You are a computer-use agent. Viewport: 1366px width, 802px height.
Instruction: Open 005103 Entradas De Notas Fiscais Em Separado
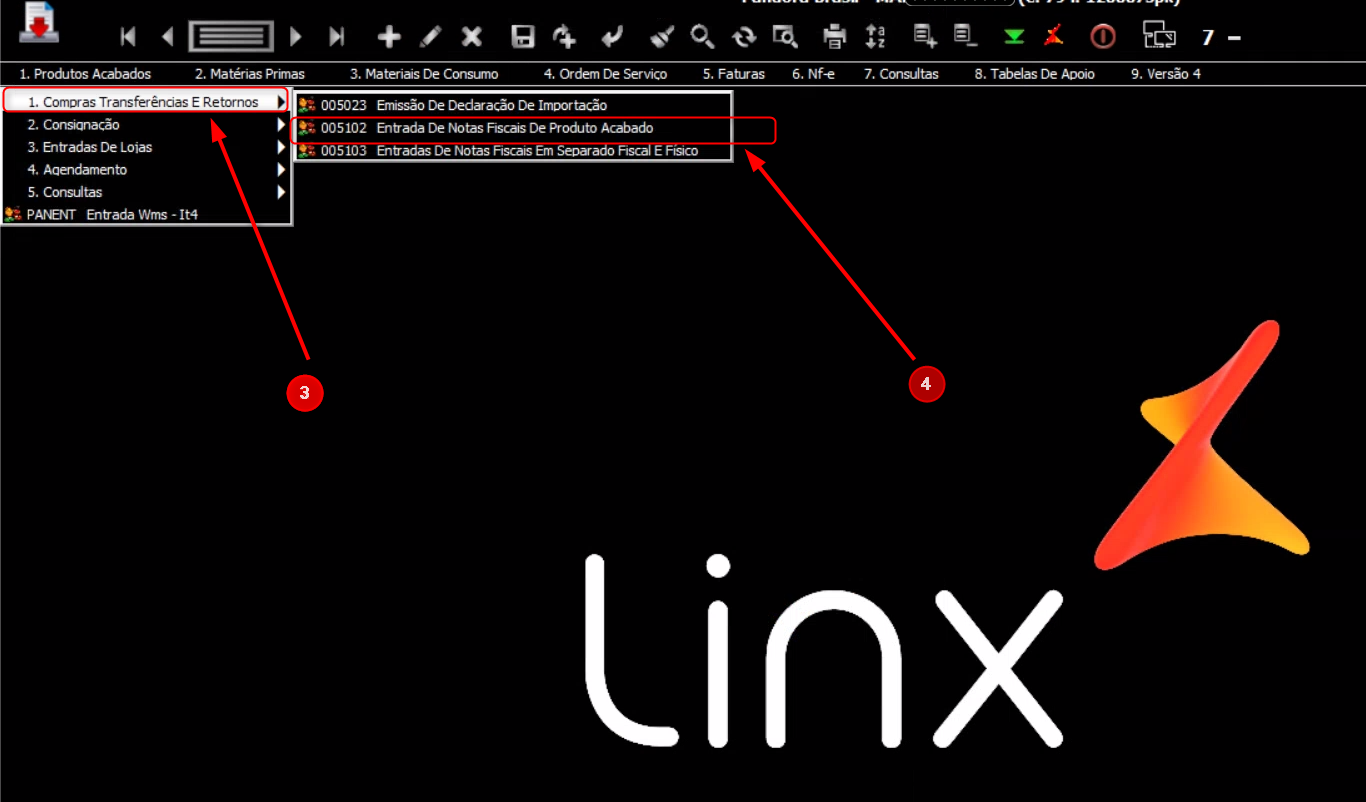(513, 151)
